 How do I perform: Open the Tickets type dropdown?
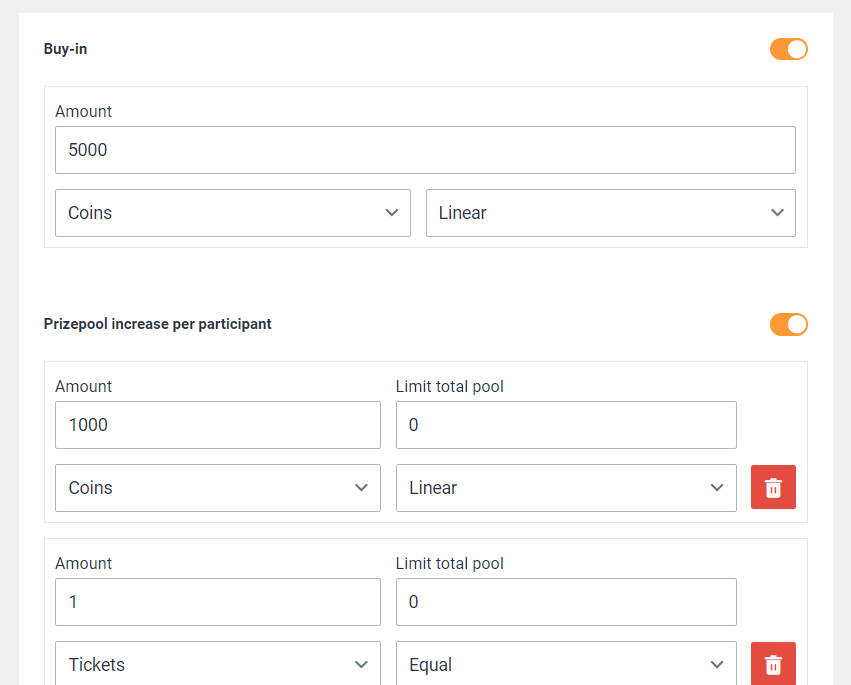tap(217, 665)
